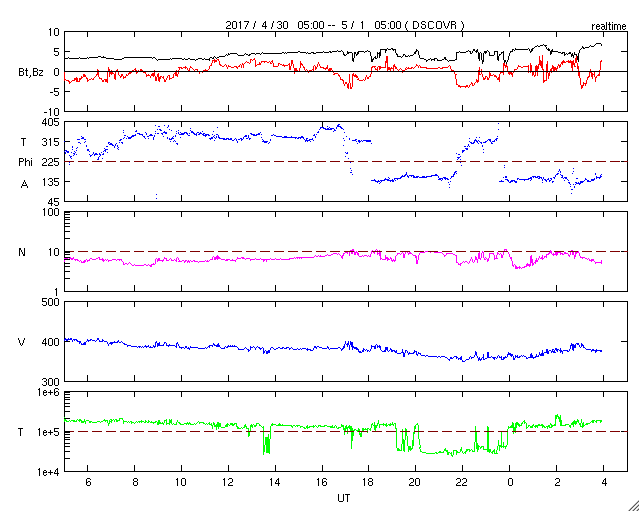Image resolution: width=640 pixels, height=512 pixels.
Task: Click the '405' tick on the Phi axis
Action: click(x=51, y=122)
